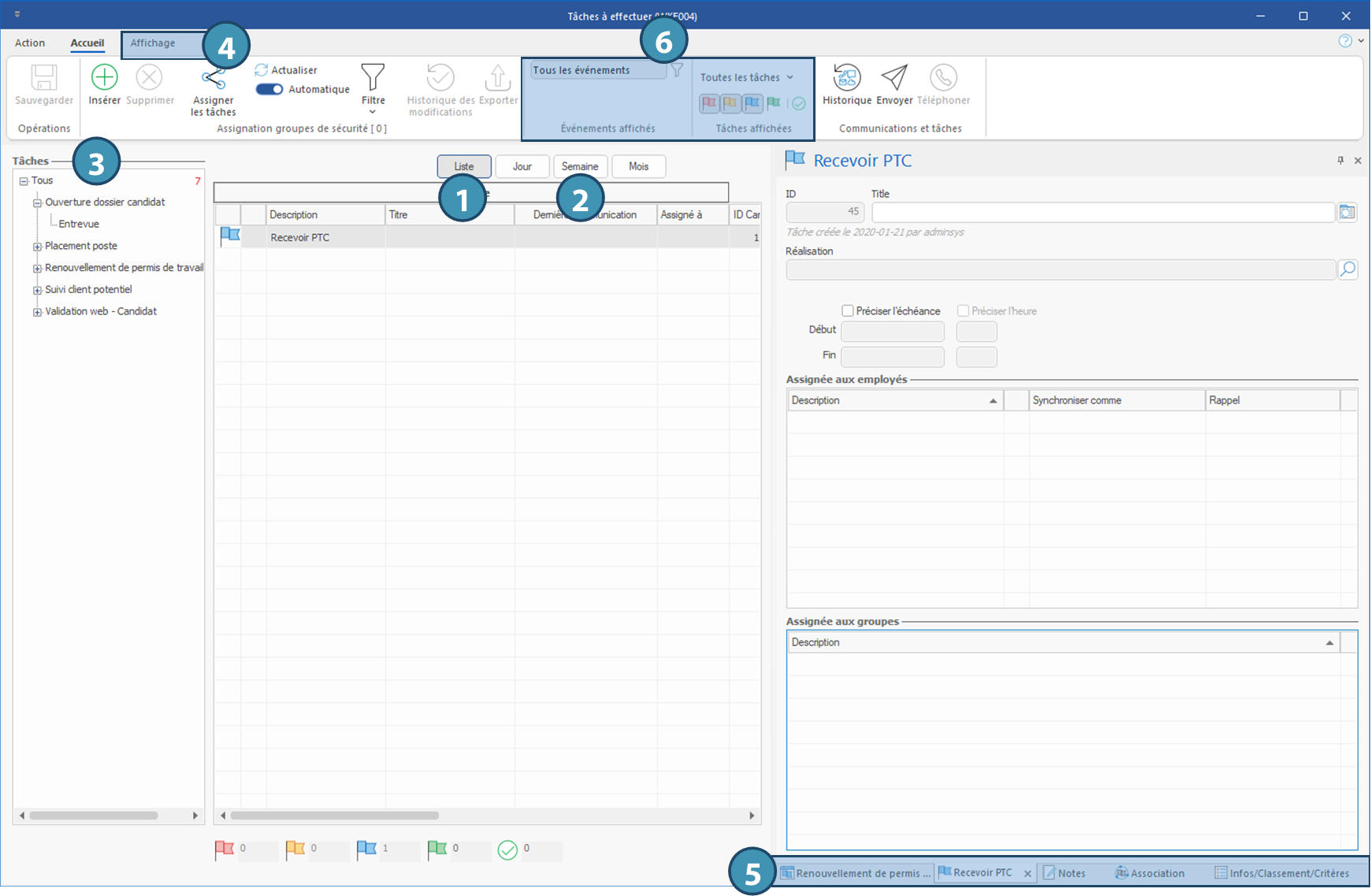Click the Envoyer paper plane icon
Screen dimensions: 1371x896
tap(894, 78)
